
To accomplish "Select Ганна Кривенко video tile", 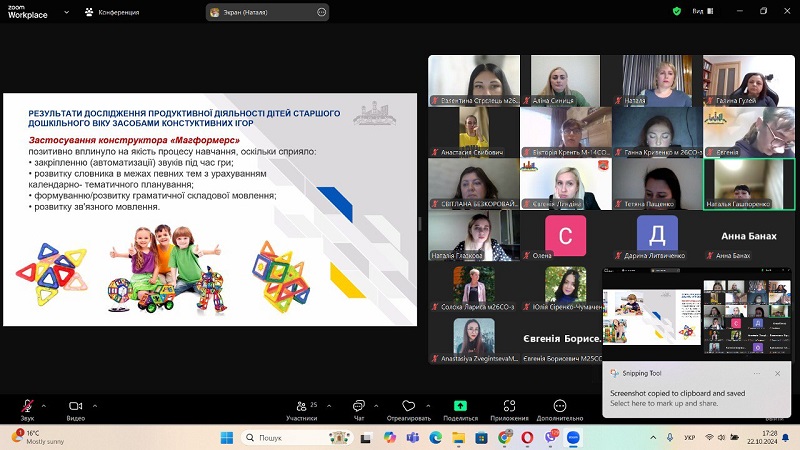I will pyautogui.click(x=657, y=132).
